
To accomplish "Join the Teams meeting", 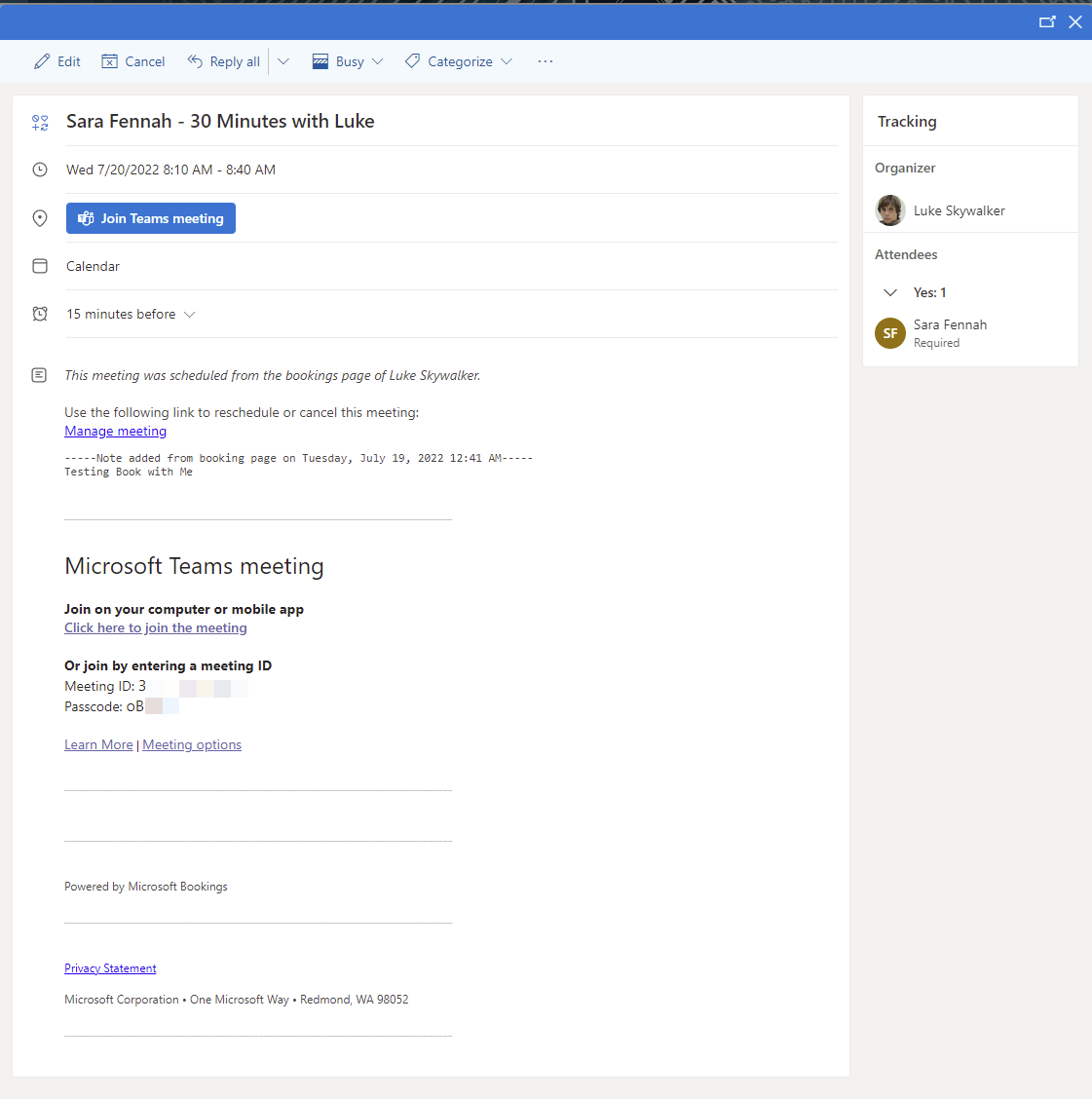I will 151,218.
